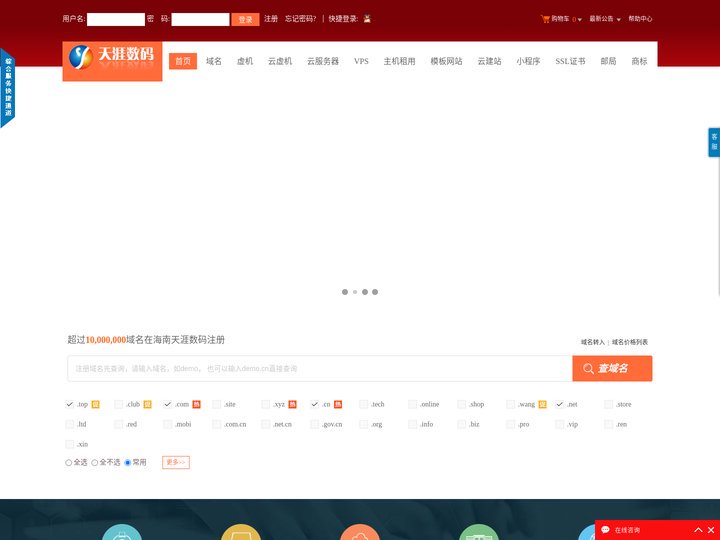The image size is (720, 540).
Task: Check the .vip domain checkbox
Action: [x=559, y=424]
